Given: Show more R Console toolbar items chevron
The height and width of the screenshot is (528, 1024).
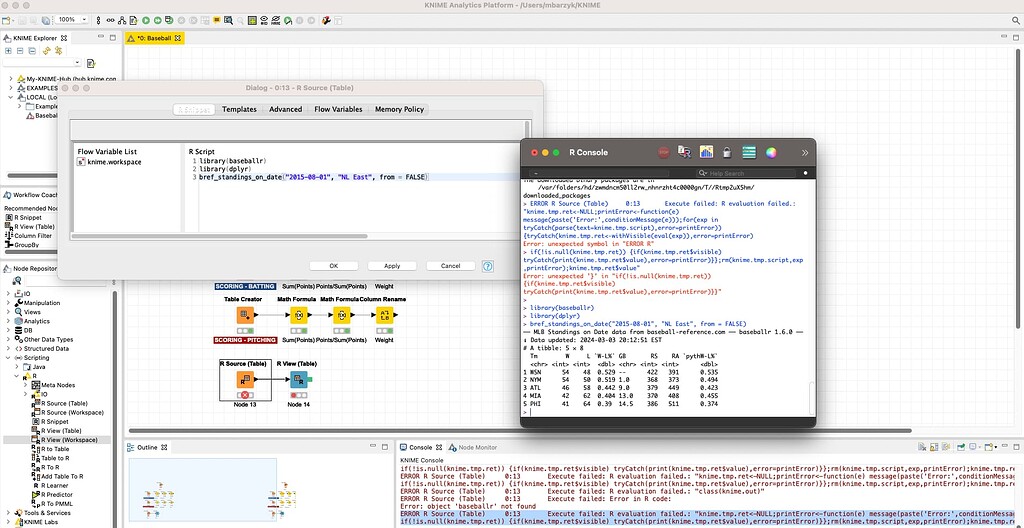Looking at the screenshot, I should tap(805, 152).
